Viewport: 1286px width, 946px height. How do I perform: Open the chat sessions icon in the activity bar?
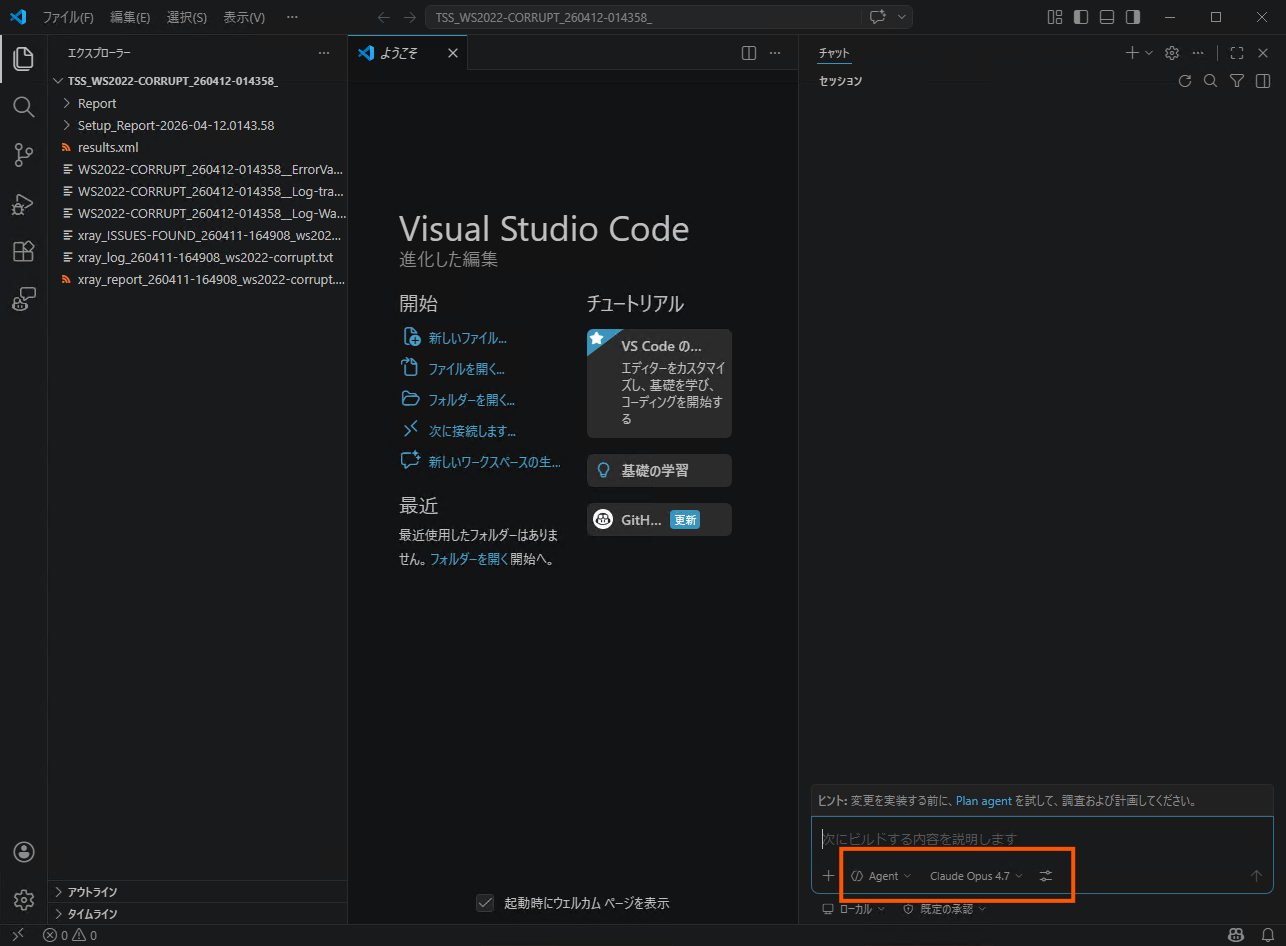23,299
